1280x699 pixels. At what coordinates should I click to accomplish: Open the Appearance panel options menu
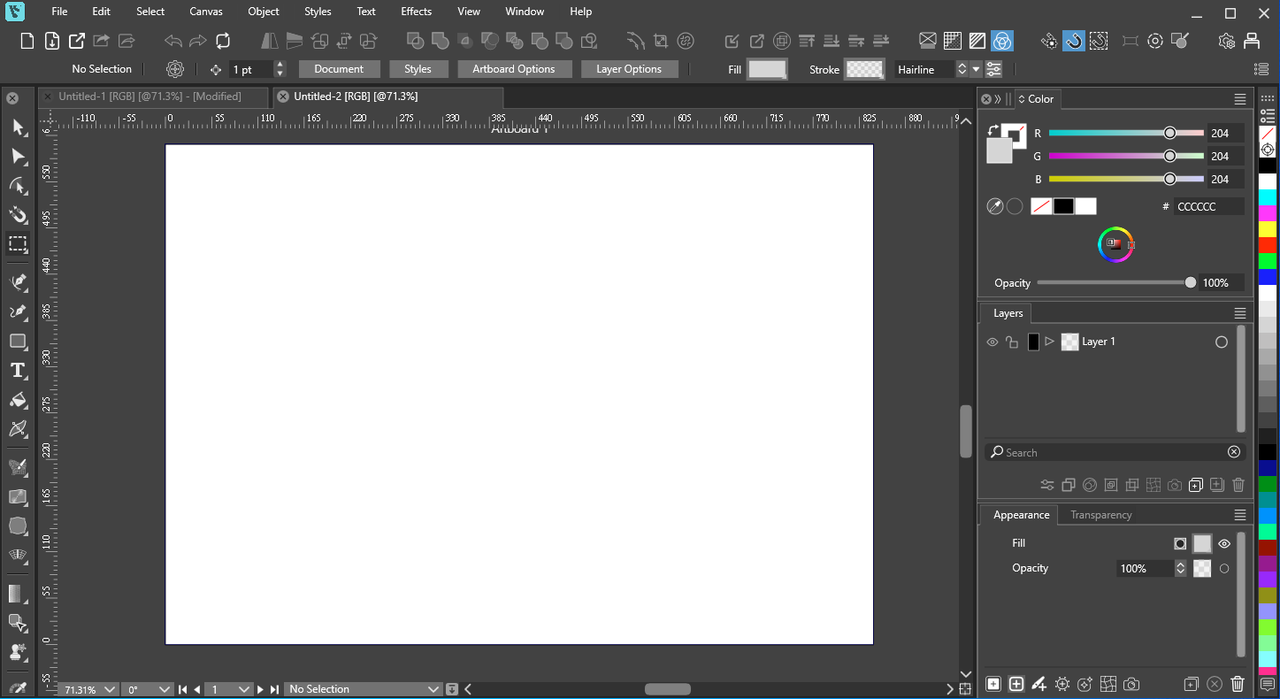point(1240,515)
